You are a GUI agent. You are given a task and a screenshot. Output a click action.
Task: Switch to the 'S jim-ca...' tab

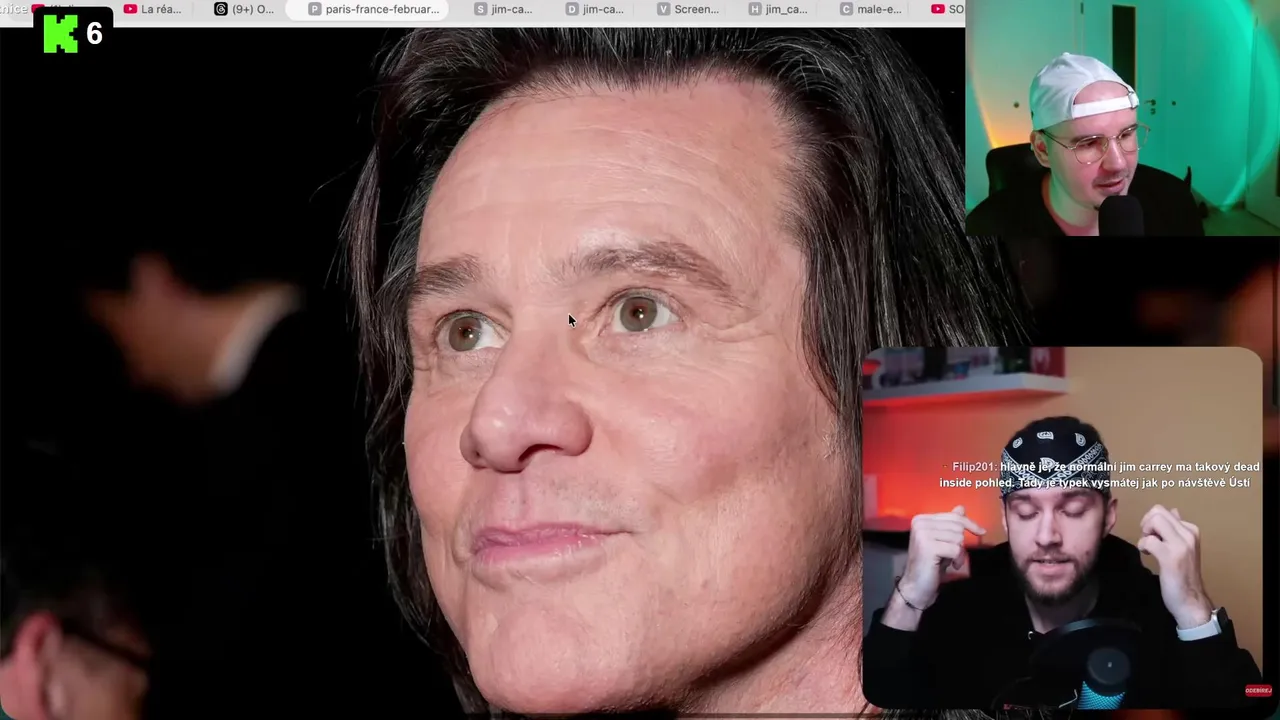(503, 9)
